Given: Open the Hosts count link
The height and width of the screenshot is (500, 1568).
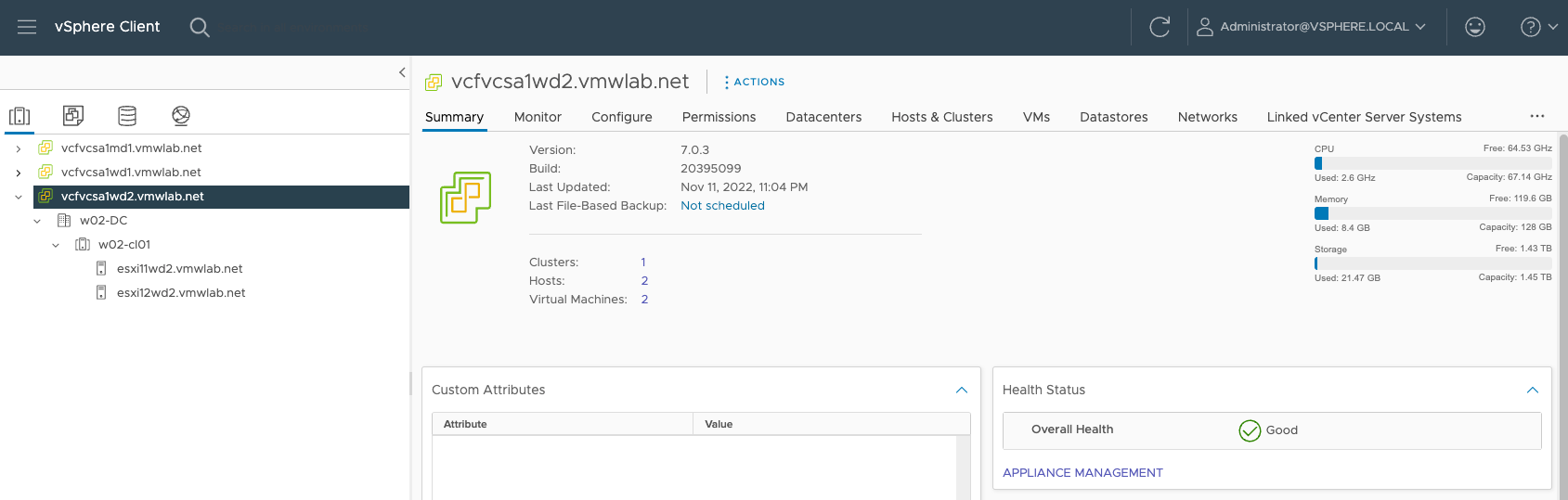Looking at the screenshot, I should coord(644,281).
